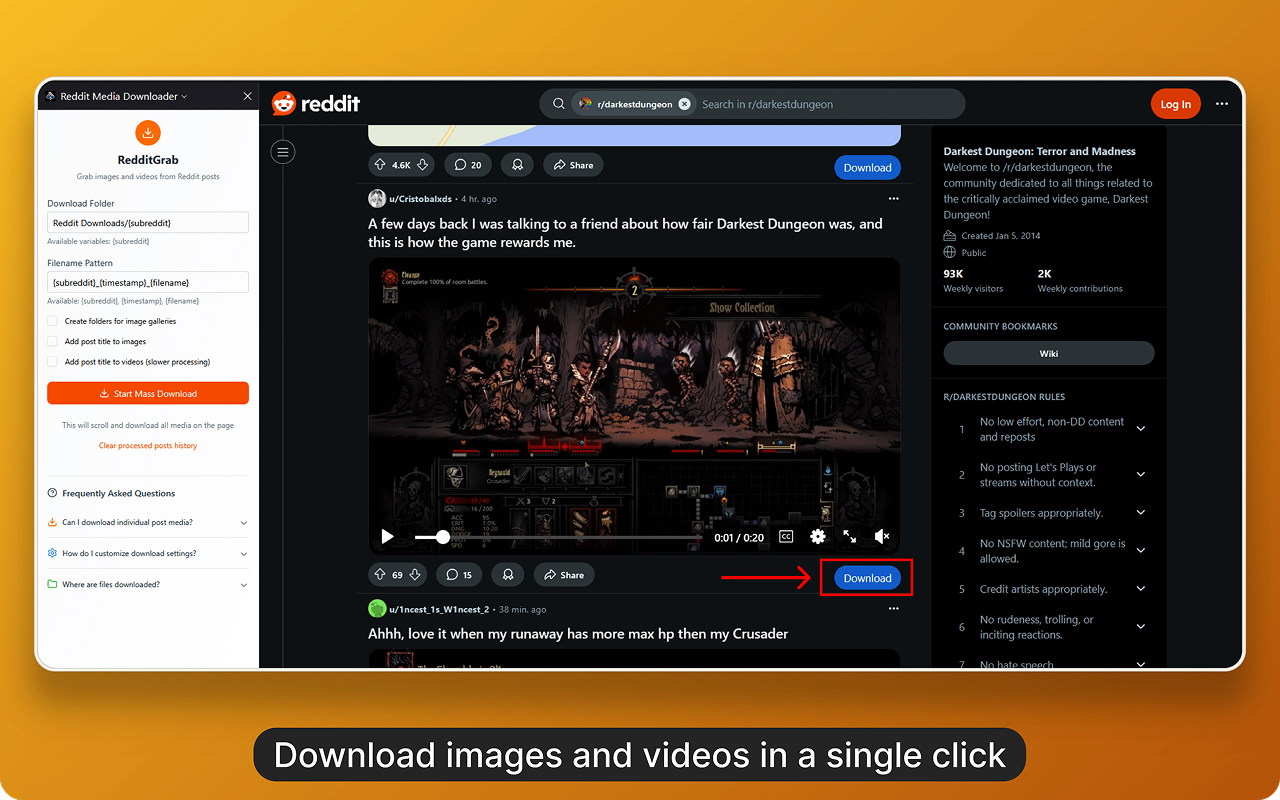This screenshot has height=800, width=1280.
Task: Open the Wiki community bookmark
Action: 1049,353
